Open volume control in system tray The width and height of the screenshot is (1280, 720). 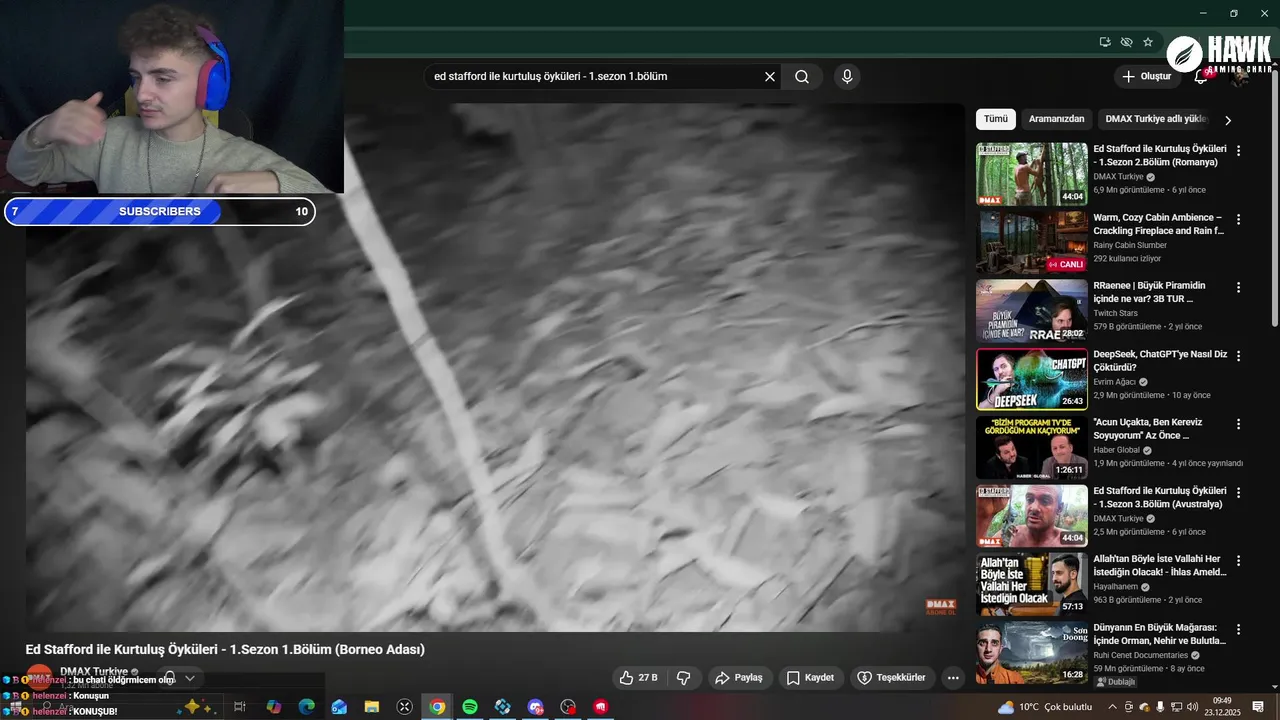click(1192, 707)
